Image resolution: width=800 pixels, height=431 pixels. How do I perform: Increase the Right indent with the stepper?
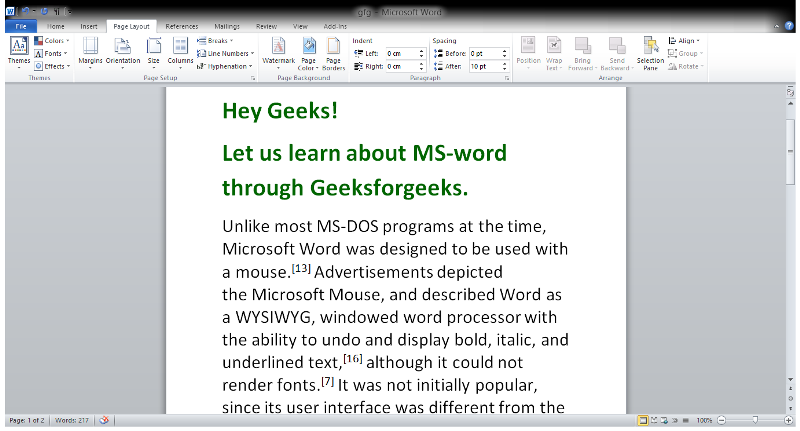point(421,64)
